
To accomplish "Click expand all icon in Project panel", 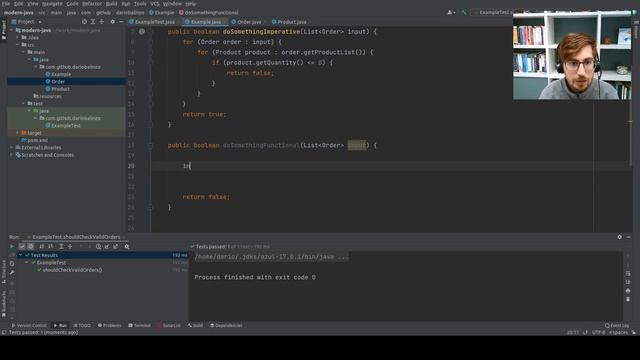I will (x=93, y=22).
